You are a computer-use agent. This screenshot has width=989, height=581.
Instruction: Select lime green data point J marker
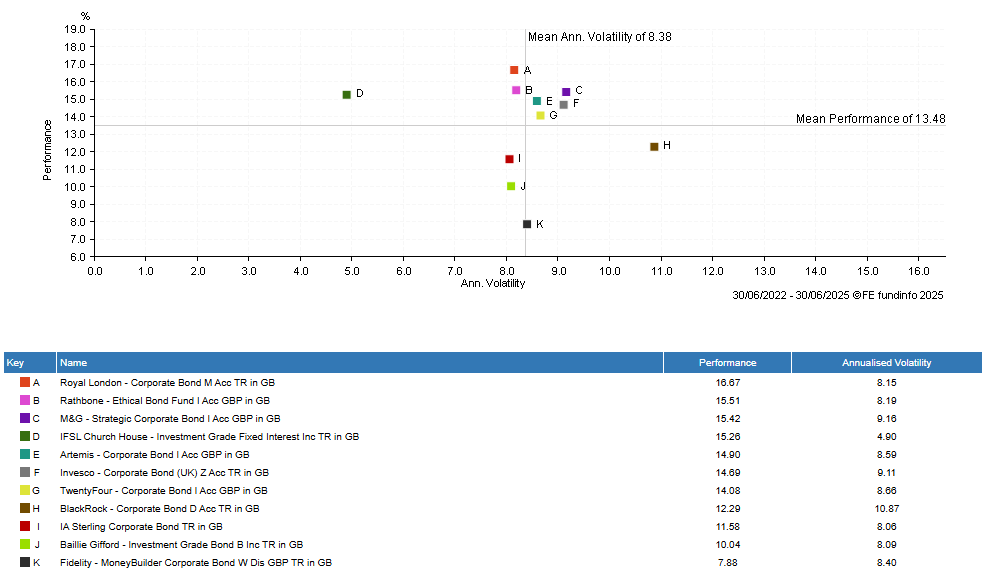point(511,186)
